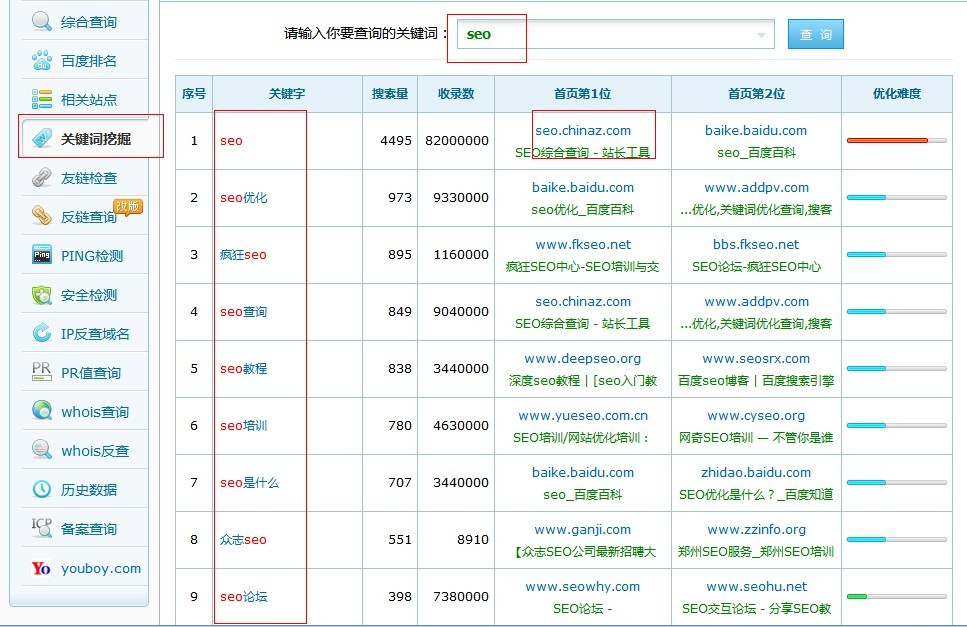Open keyword link seo查询
The image size is (967, 627).
coord(244,311)
